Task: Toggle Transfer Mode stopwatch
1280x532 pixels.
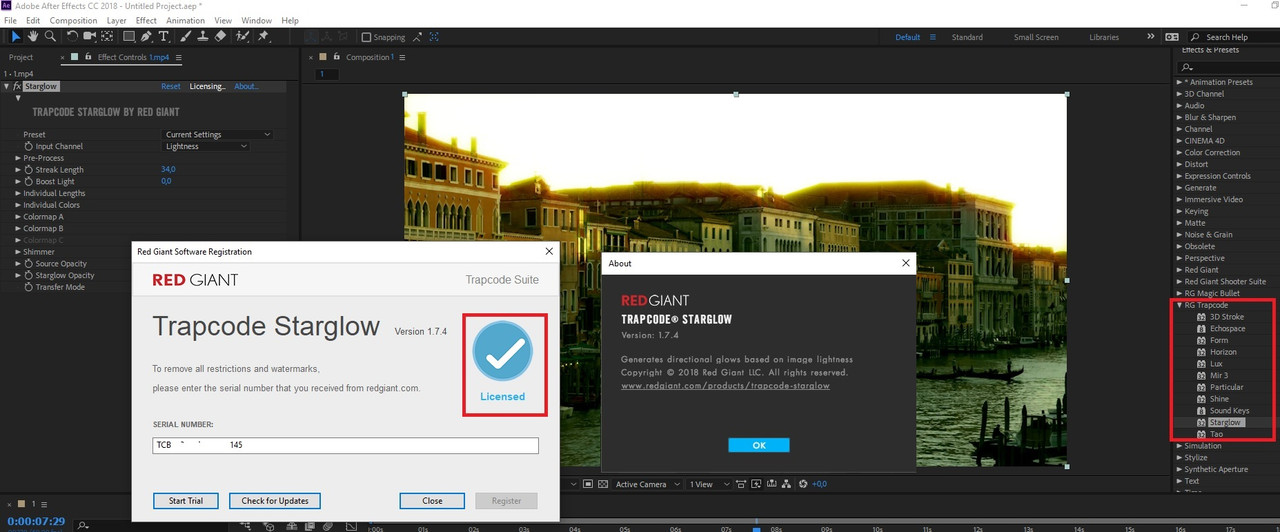Action: click(28, 287)
